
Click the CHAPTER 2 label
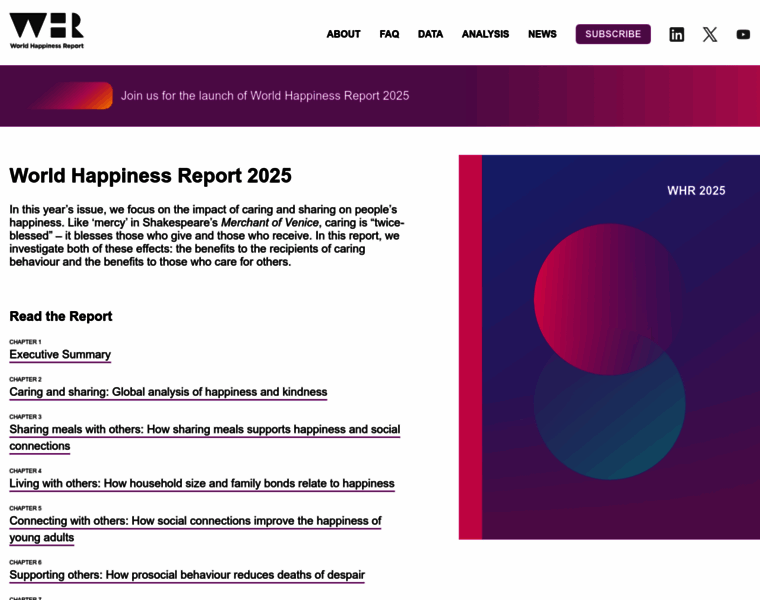[x=25, y=379]
